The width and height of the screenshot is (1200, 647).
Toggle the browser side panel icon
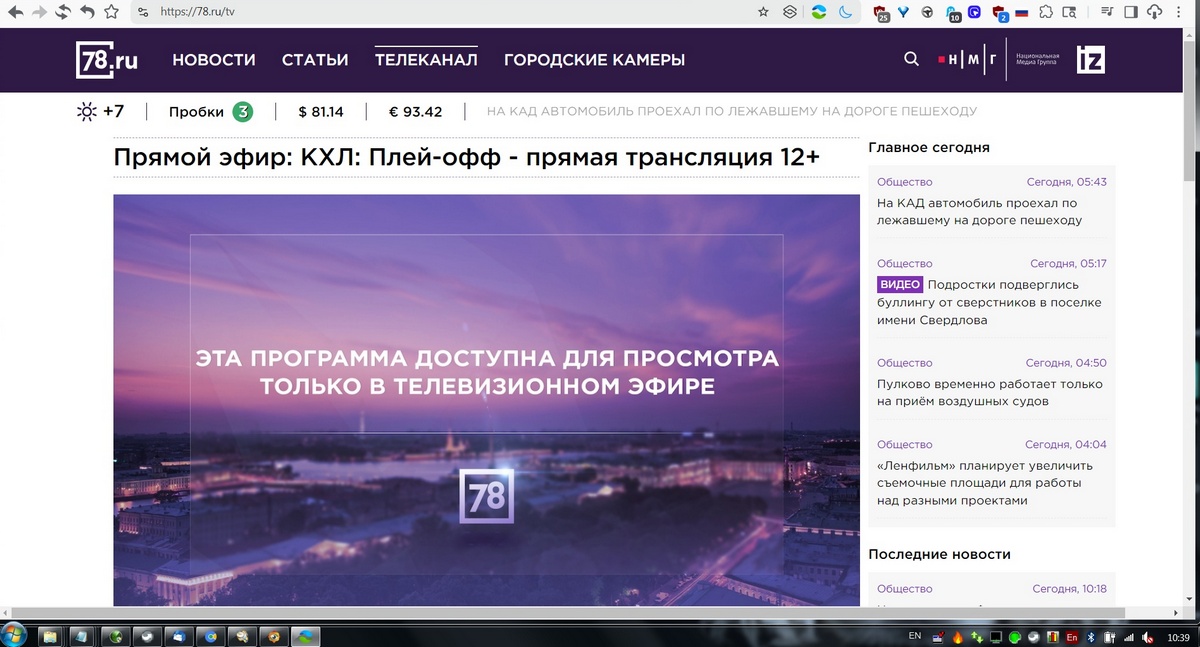point(1131,12)
